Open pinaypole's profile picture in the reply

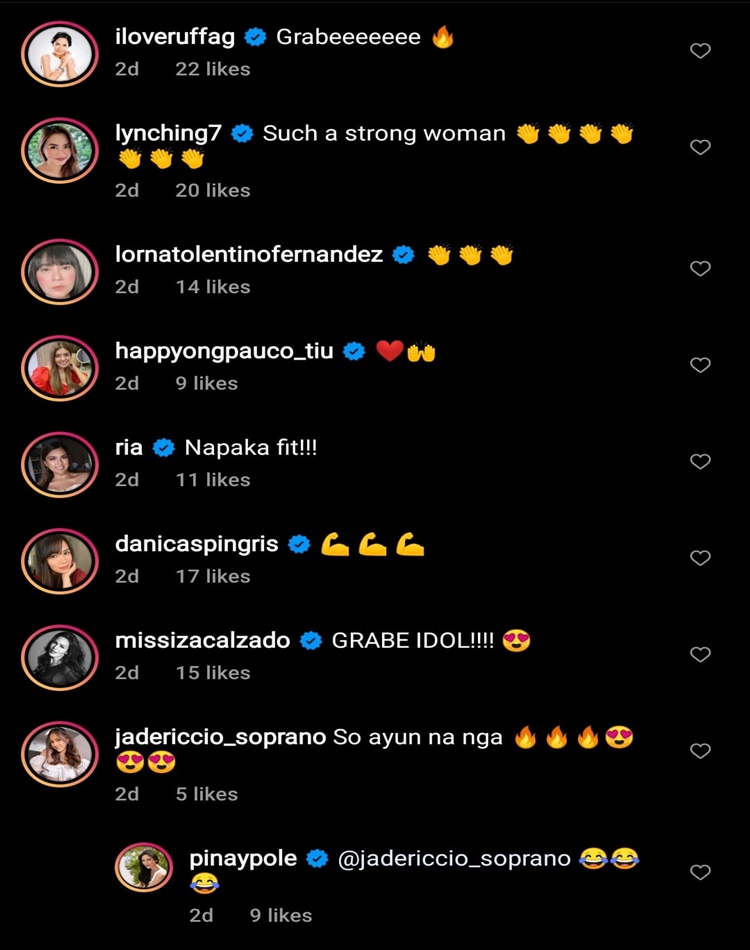point(145,867)
